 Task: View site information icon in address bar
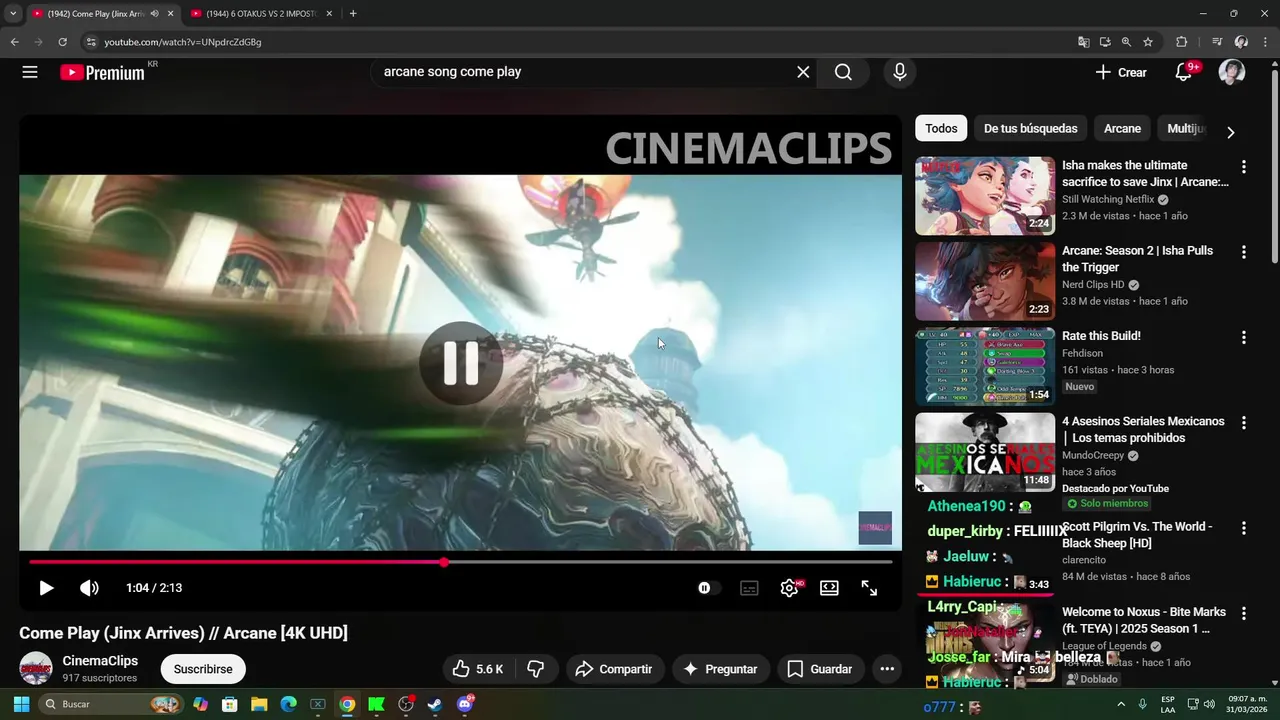tap(91, 42)
